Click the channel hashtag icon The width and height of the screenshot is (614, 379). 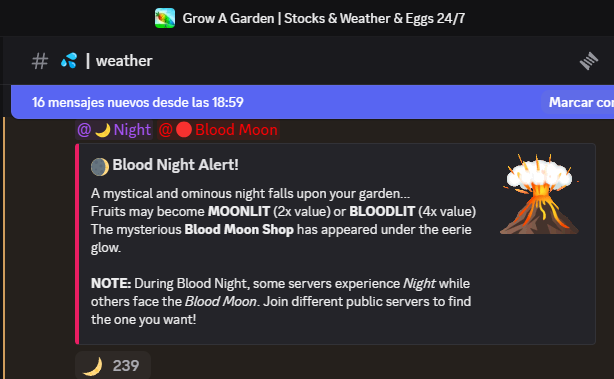(x=40, y=61)
